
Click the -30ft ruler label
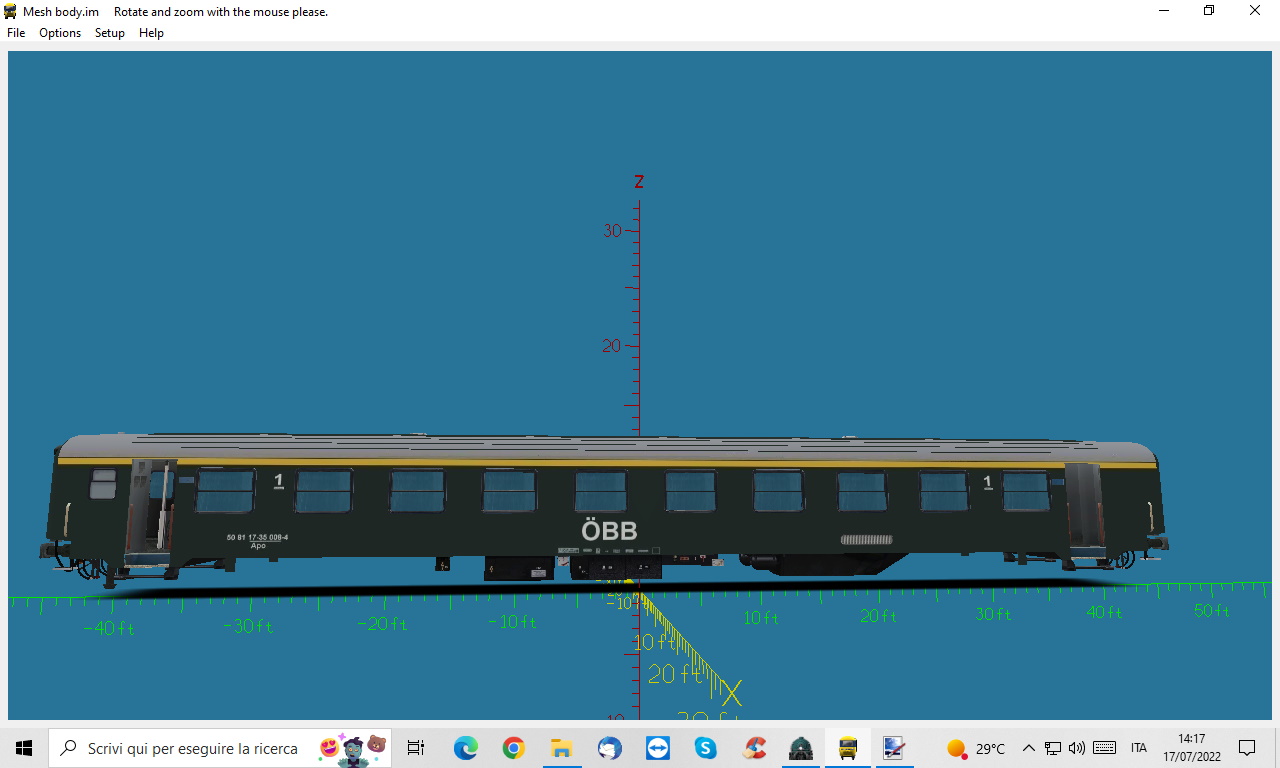click(246, 626)
